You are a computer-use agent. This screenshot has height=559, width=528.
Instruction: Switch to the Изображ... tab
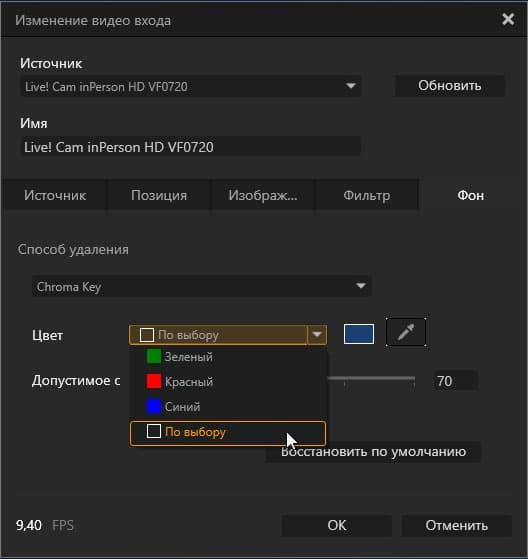click(263, 195)
